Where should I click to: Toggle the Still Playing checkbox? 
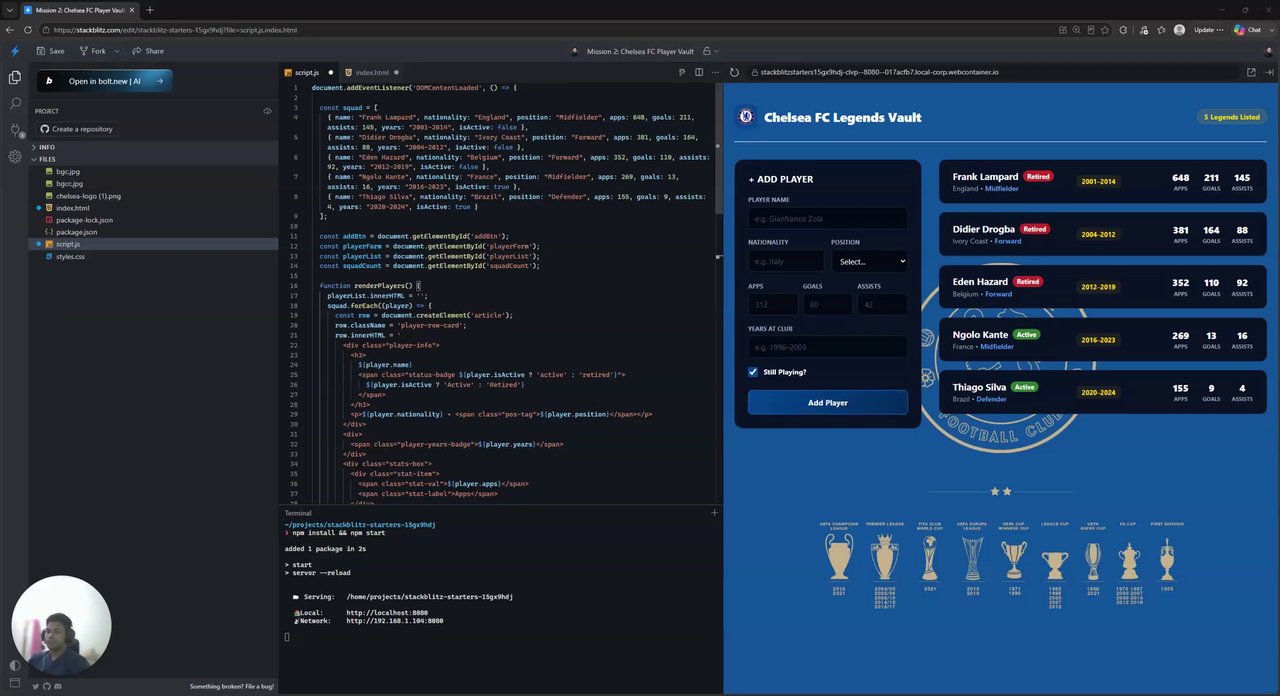coord(753,372)
